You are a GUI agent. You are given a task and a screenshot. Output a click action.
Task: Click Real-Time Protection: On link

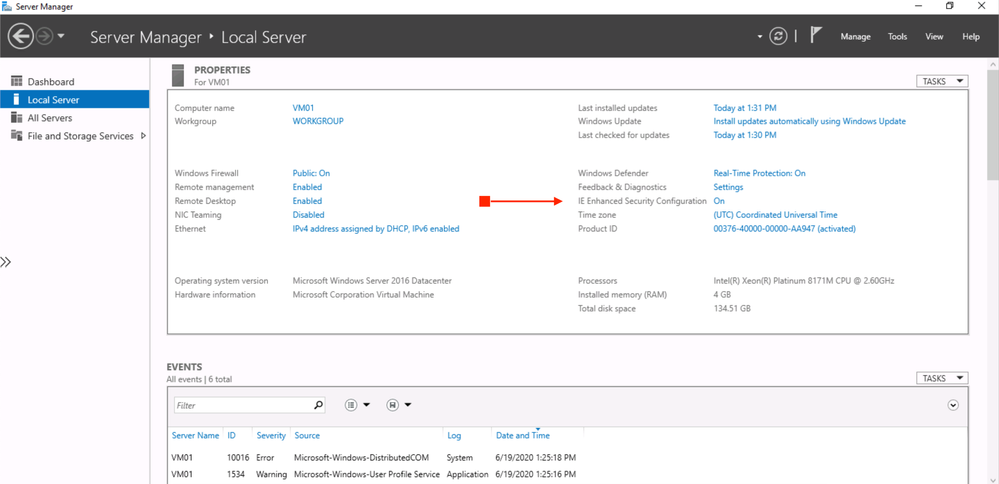pos(759,173)
